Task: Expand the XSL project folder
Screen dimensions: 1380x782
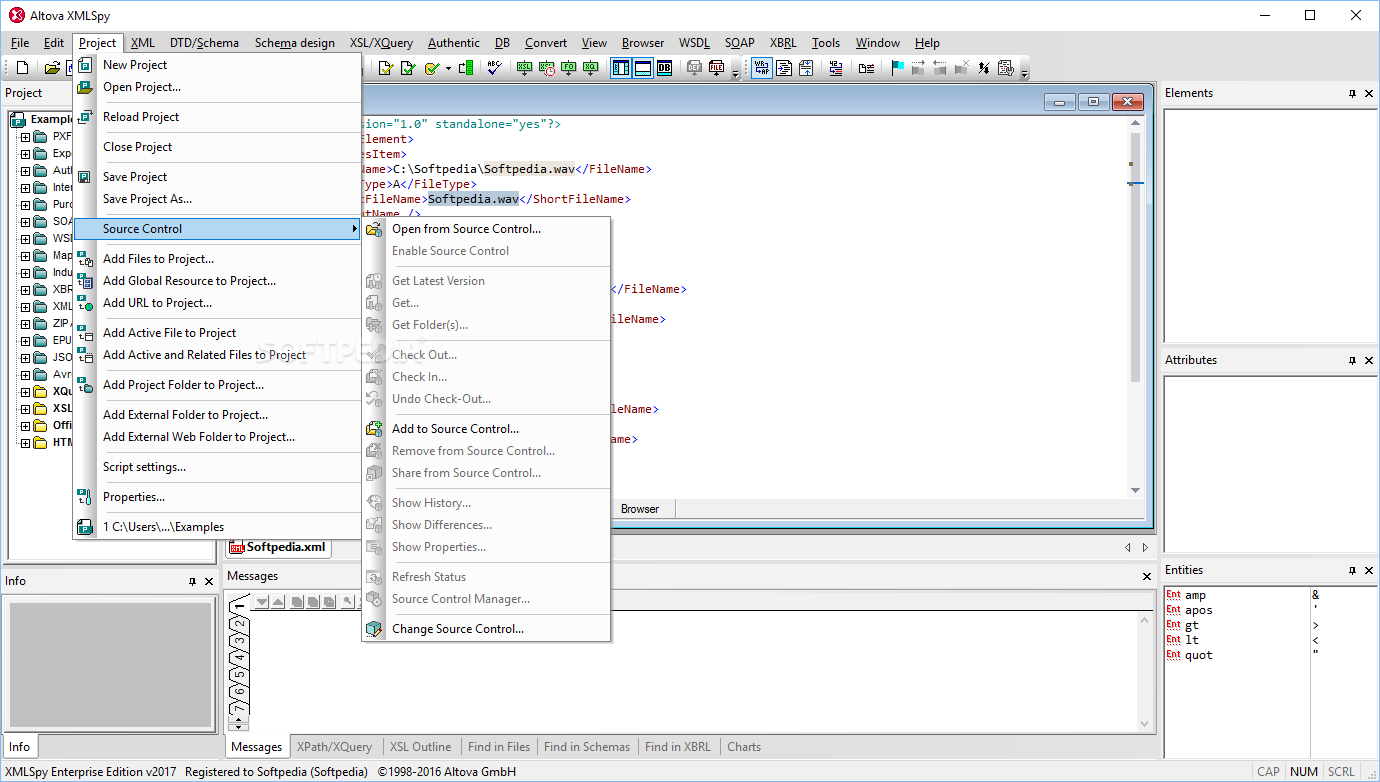Action: (26, 409)
